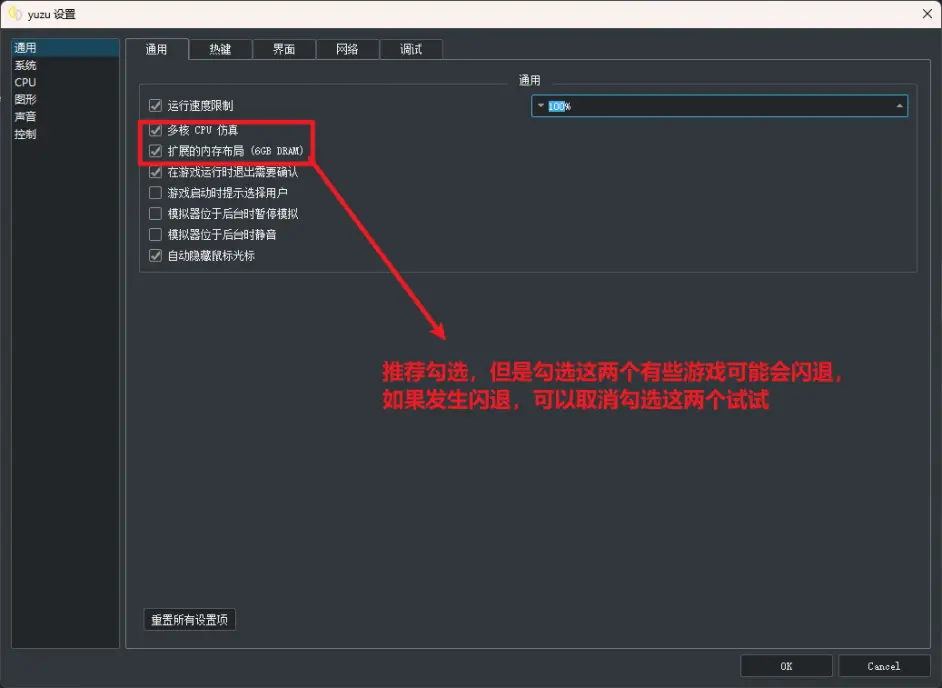The image size is (942, 688).
Task: Open CPU settings in sidebar
Action: pyautogui.click(x=65, y=82)
